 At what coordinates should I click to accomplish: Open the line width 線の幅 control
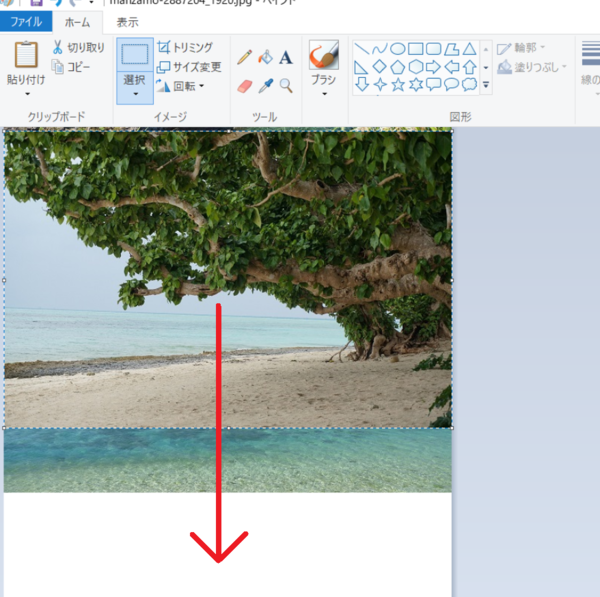[591, 69]
